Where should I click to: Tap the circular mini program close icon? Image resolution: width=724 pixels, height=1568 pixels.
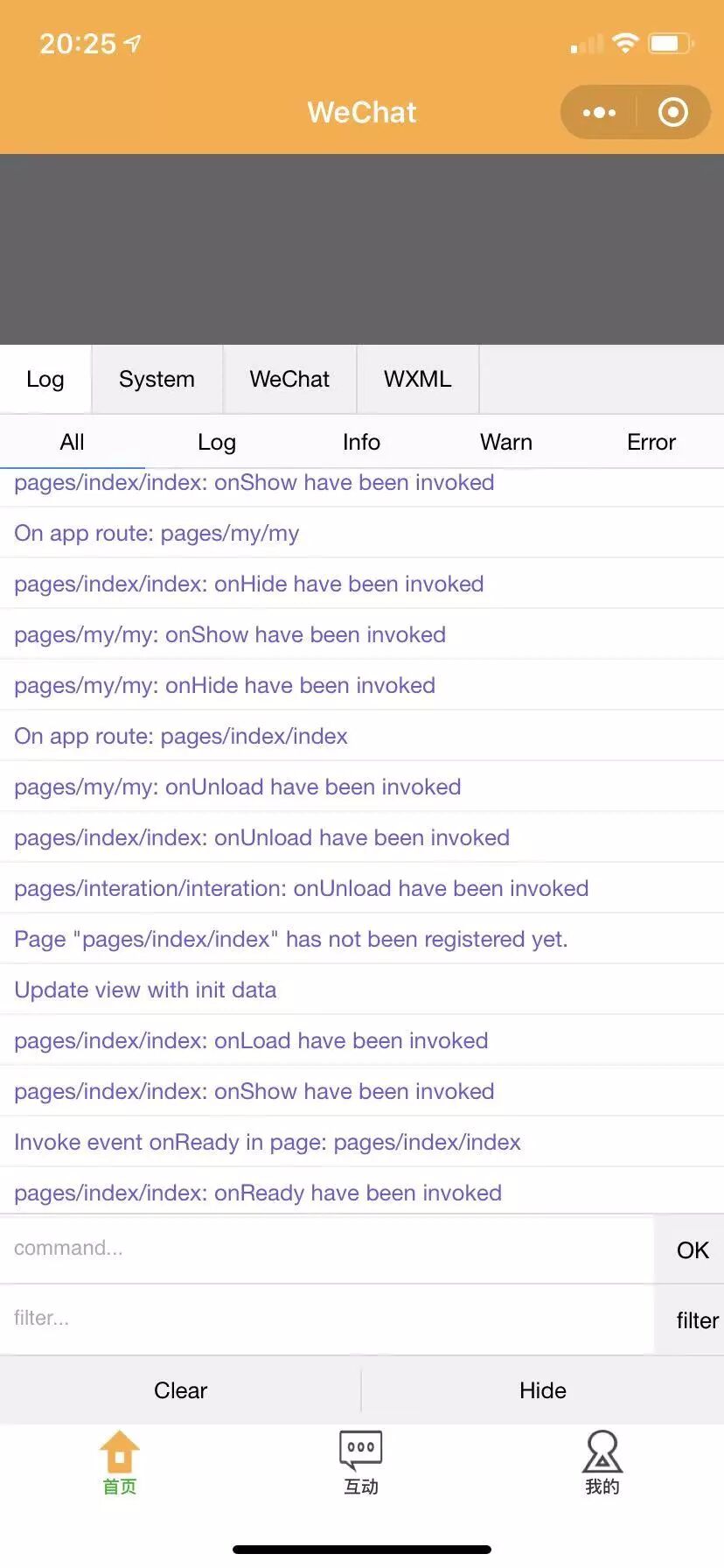[x=672, y=112]
